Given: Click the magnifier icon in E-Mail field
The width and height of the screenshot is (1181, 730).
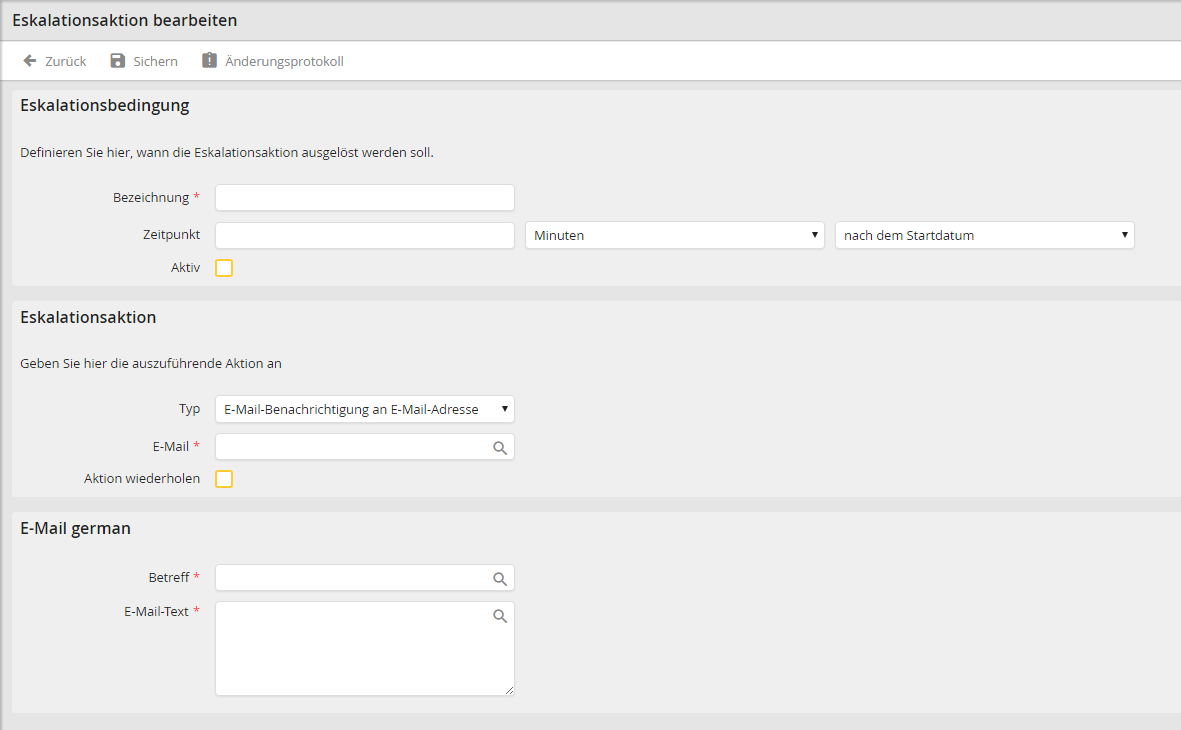Looking at the screenshot, I should click(x=500, y=448).
